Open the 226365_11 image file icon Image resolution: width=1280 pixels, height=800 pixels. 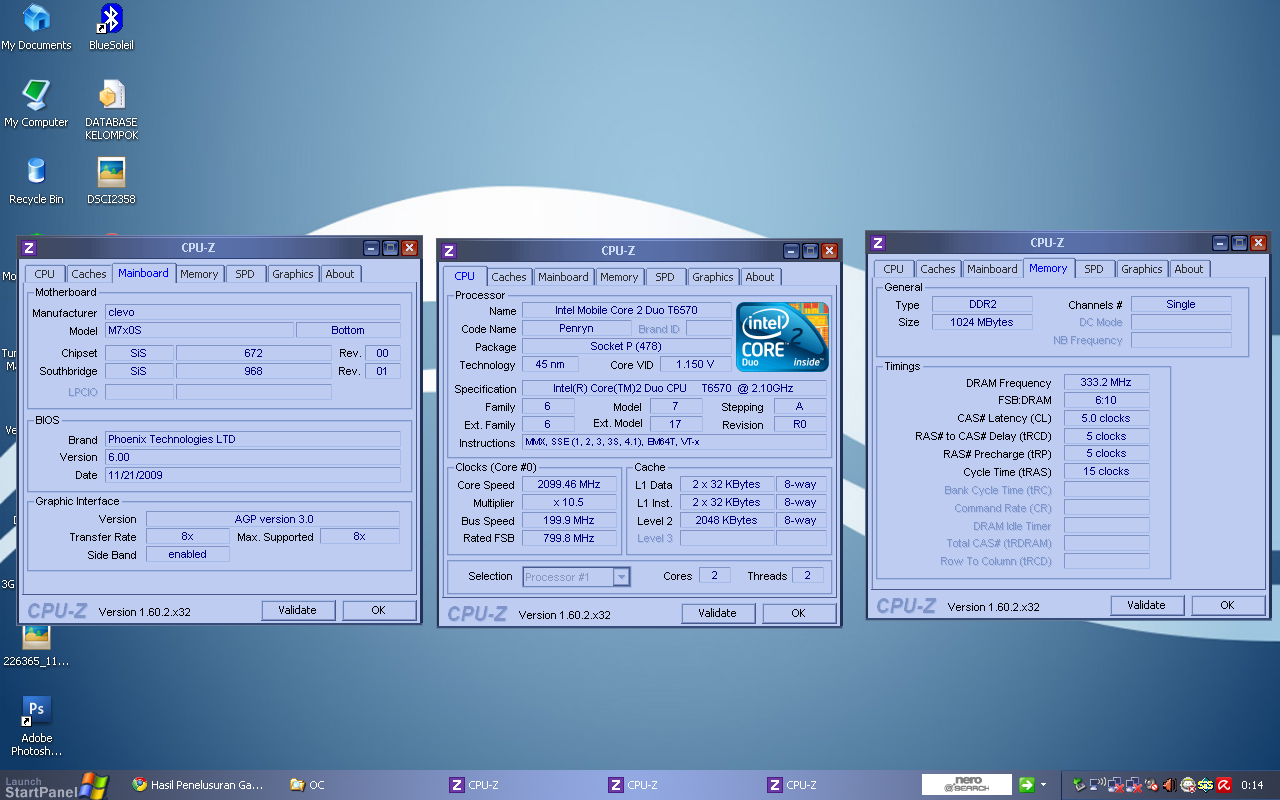pyautogui.click(x=36, y=646)
